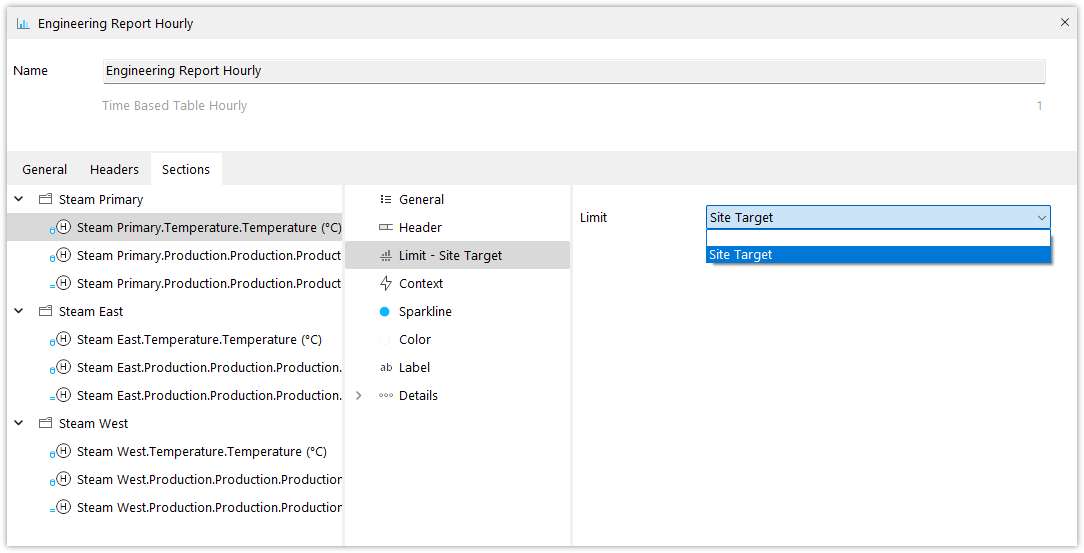Image resolution: width=1084 pixels, height=553 pixels.
Task: Collapse the Steam East section
Action: (19, 311)
